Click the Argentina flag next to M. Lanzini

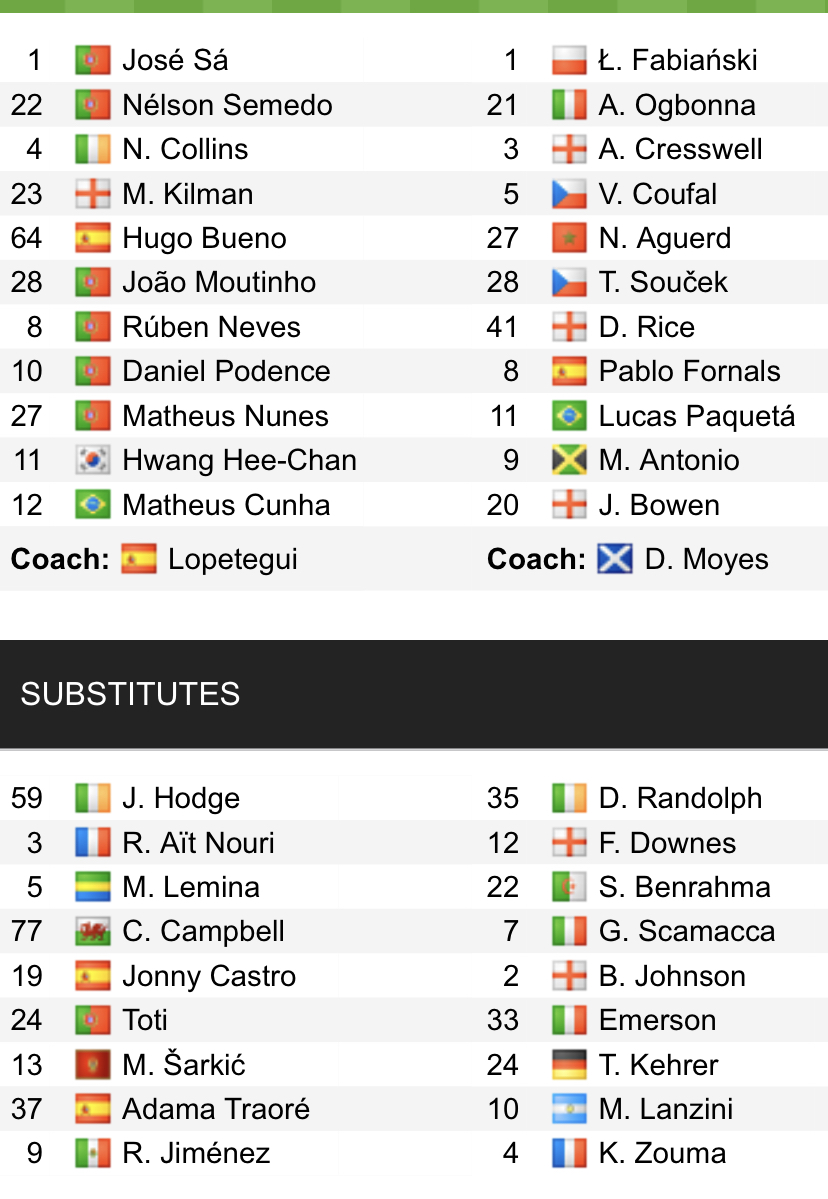click(x=569, y=1109)
